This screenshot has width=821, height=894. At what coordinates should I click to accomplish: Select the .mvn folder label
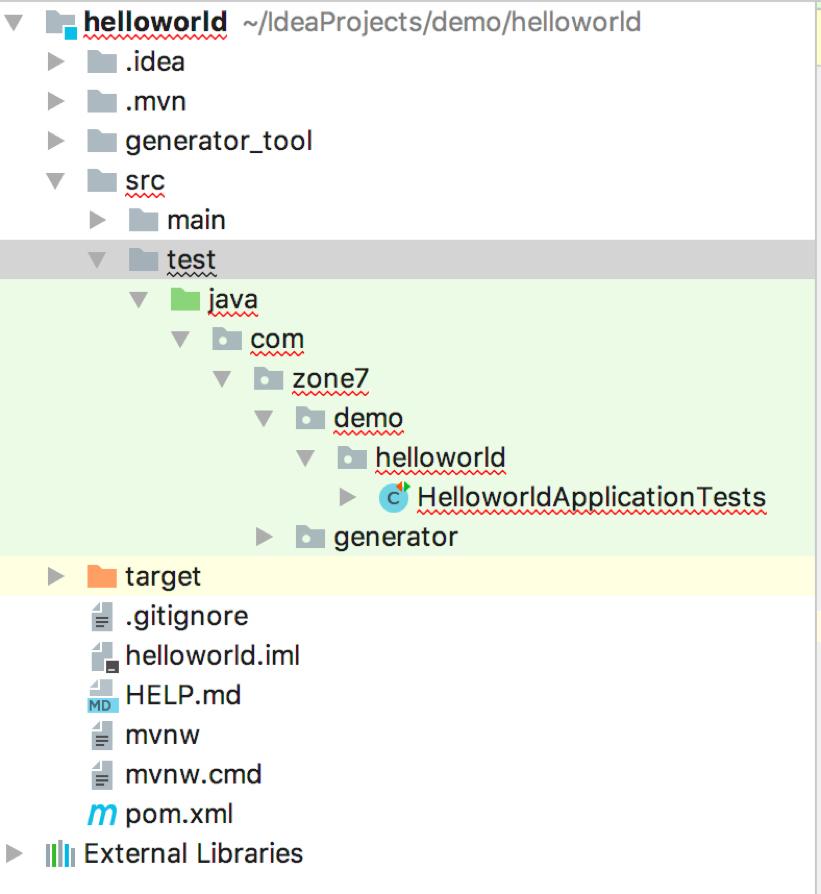tap(155, 102)
